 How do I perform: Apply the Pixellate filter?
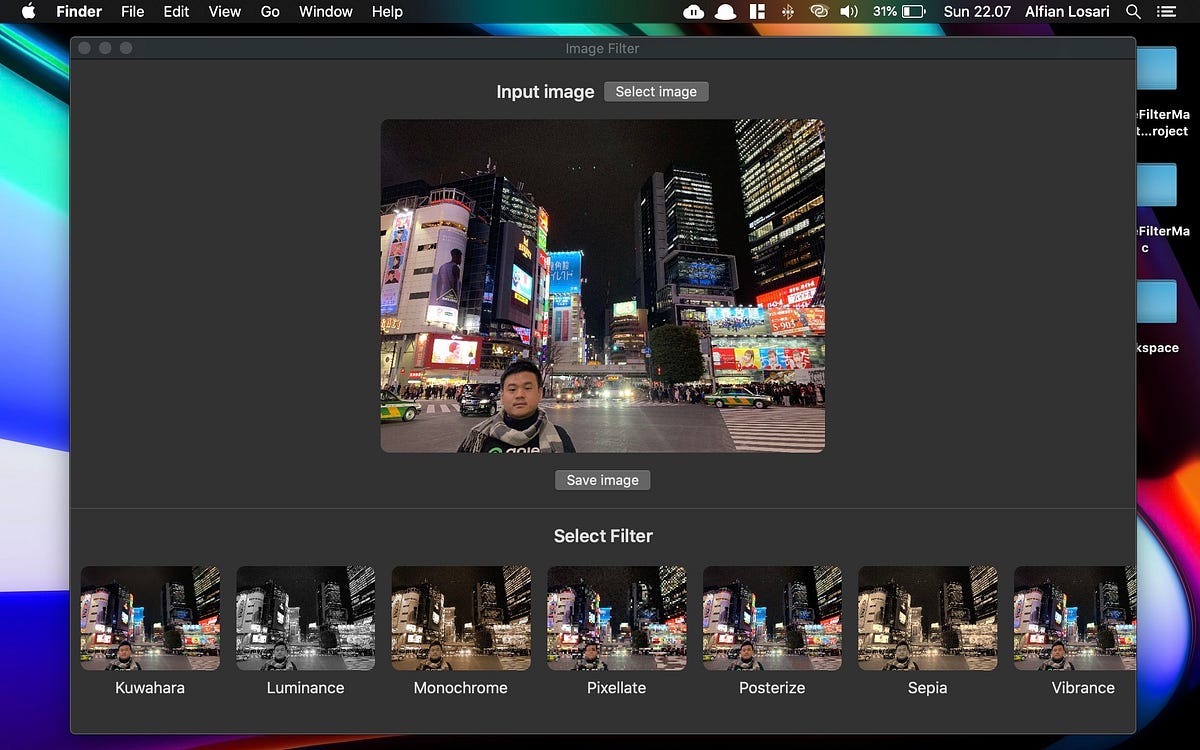click(616, 617)
